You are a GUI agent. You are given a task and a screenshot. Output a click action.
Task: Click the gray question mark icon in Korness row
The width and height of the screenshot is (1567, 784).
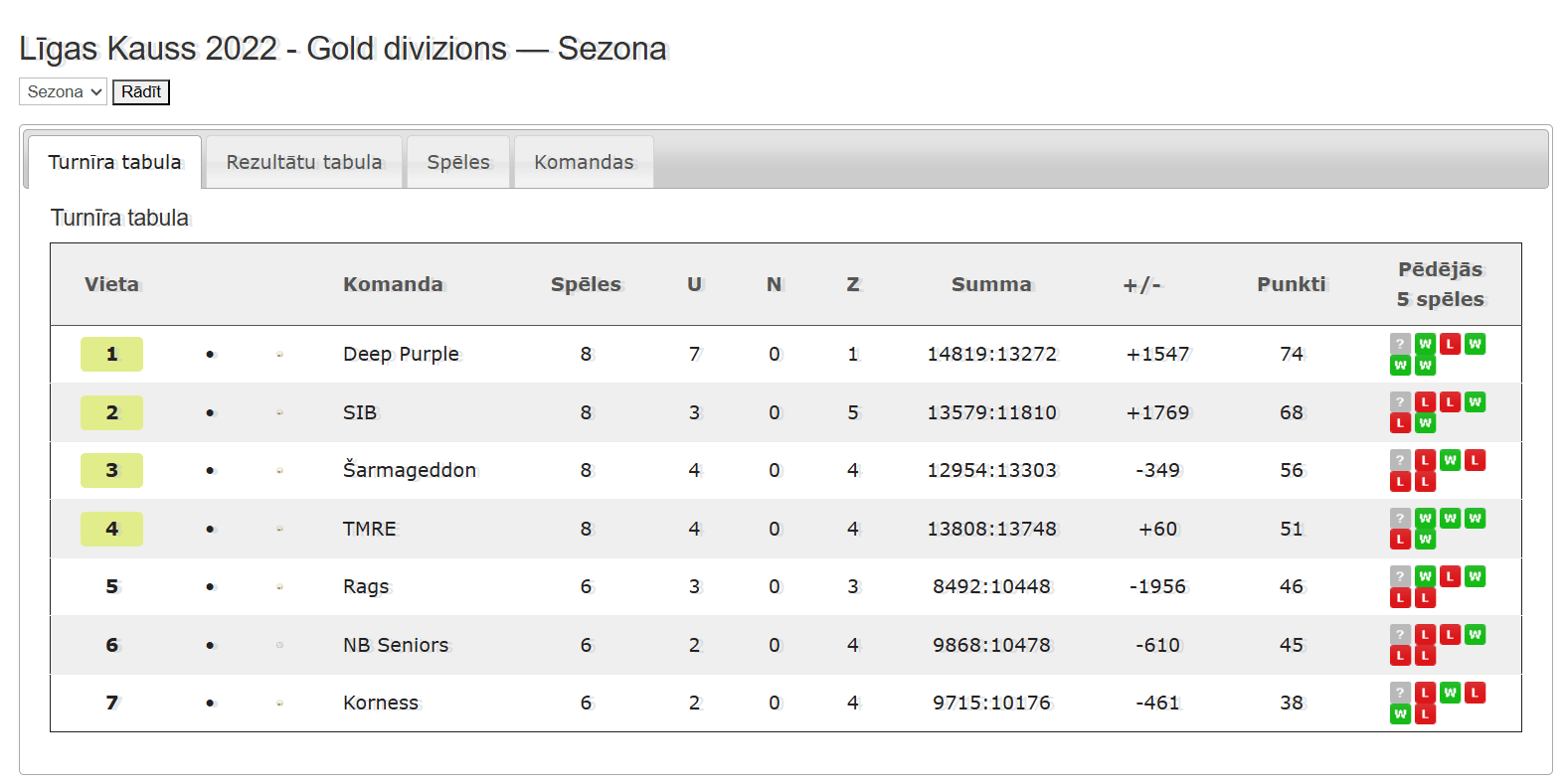click(1400, 693)
